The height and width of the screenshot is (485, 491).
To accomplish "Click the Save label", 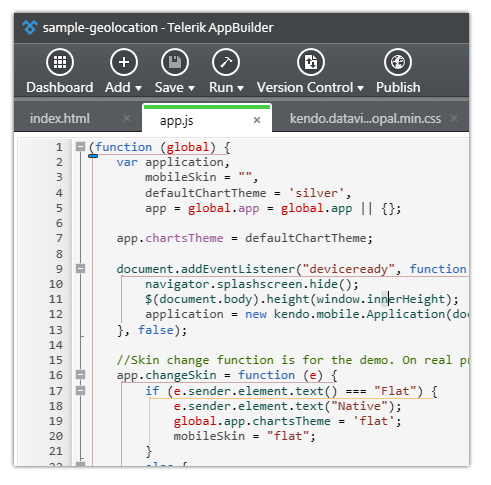I will coord(169,87).
